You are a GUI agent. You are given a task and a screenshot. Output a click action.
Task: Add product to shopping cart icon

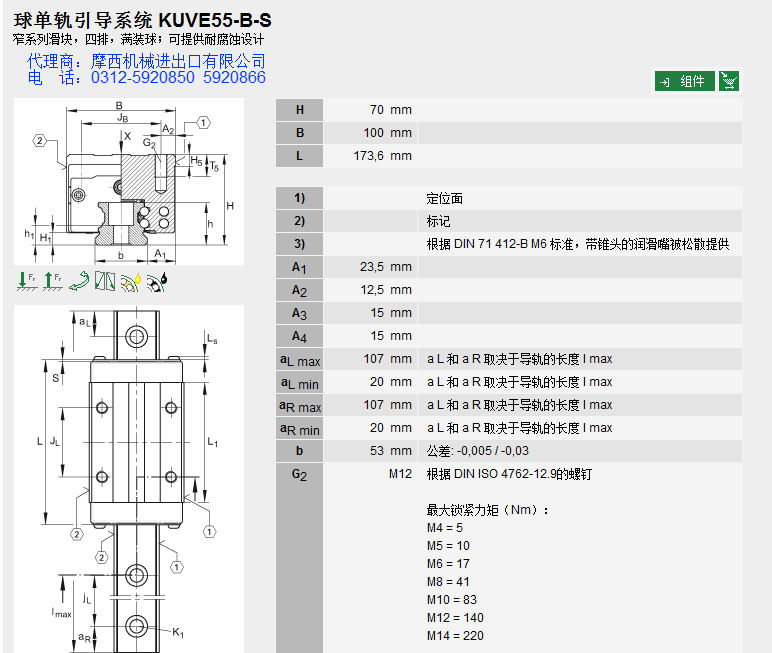click(729, 81)
